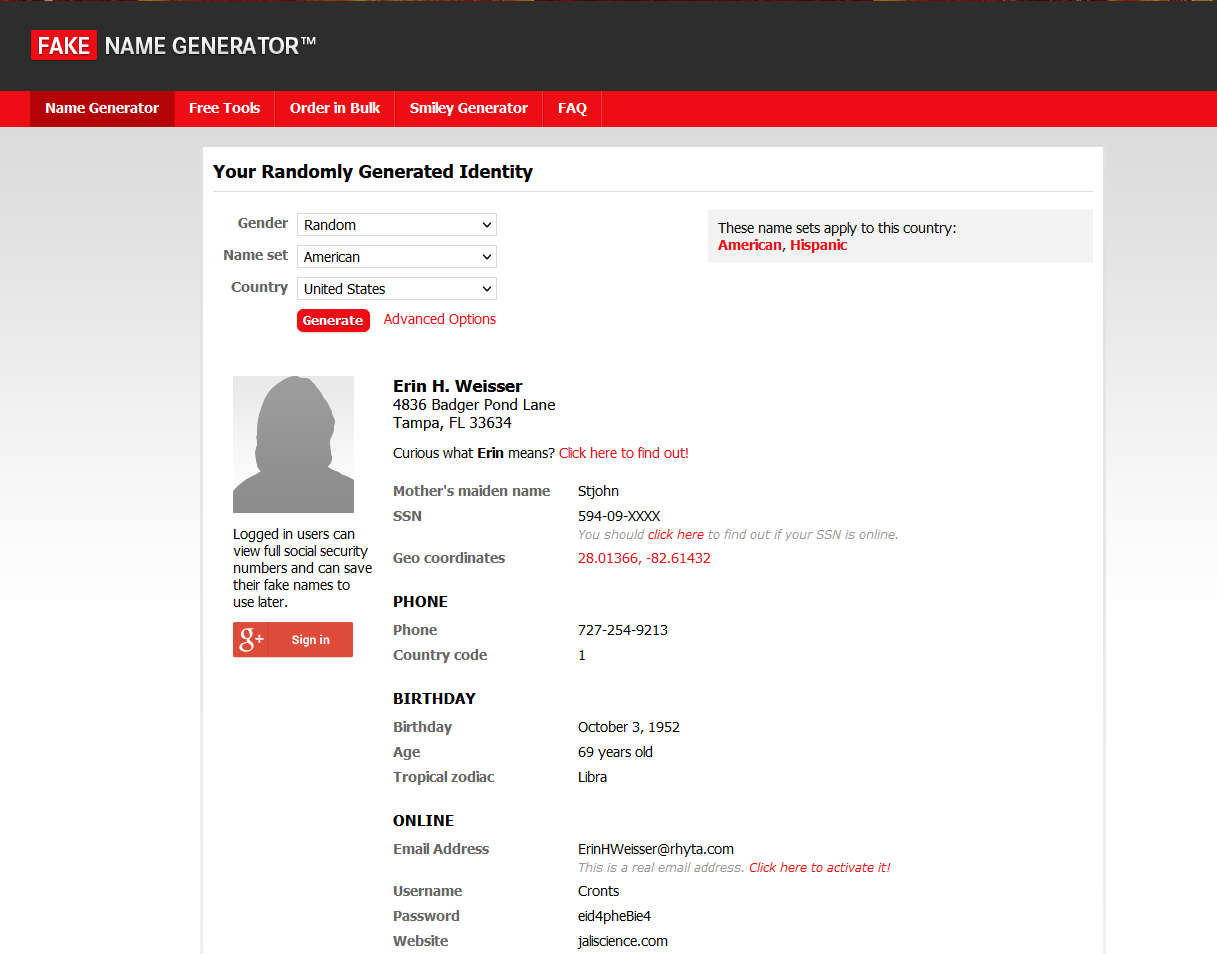Click 'Click here to activate it!' email link

pyautogui.click(x=820, y=867)
